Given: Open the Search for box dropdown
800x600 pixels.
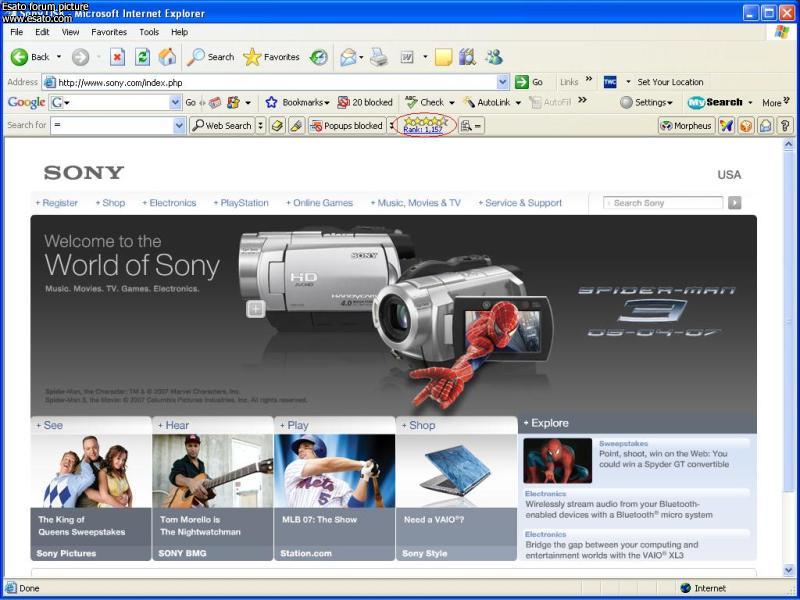Looking at the screenshot, I should pos(179,126).
